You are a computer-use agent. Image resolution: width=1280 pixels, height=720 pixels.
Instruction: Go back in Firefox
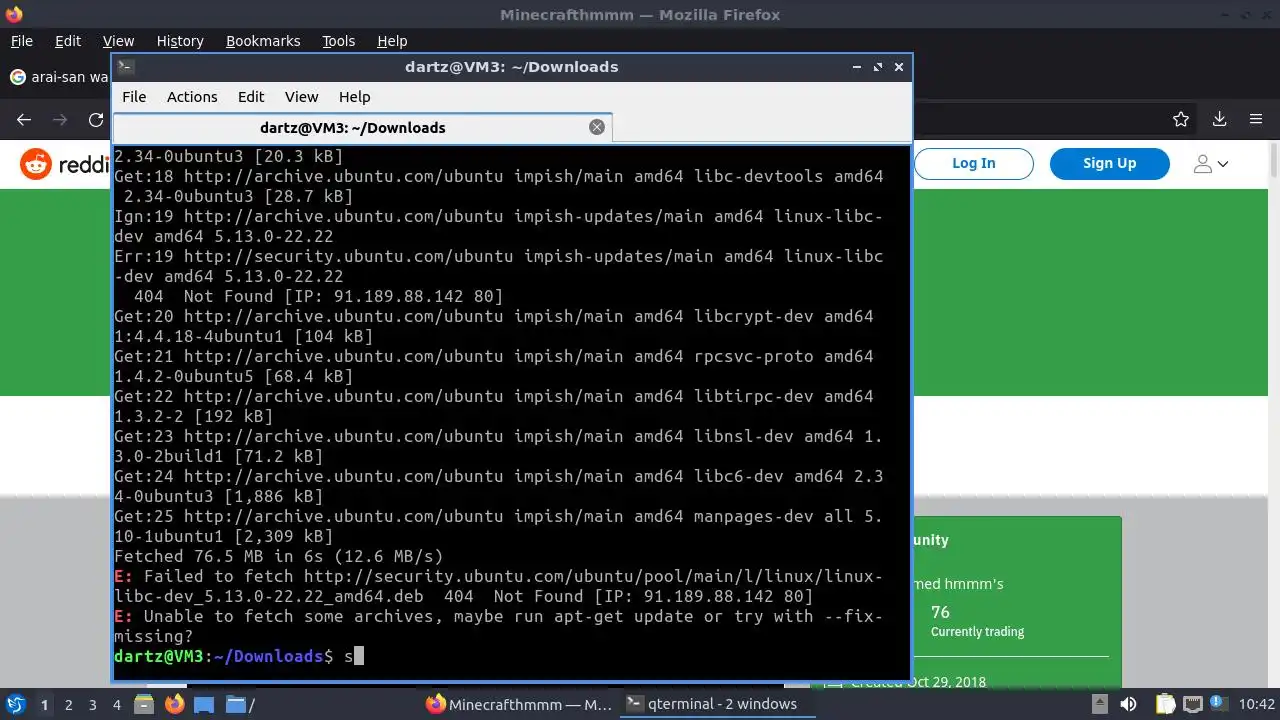pos(24,119)
